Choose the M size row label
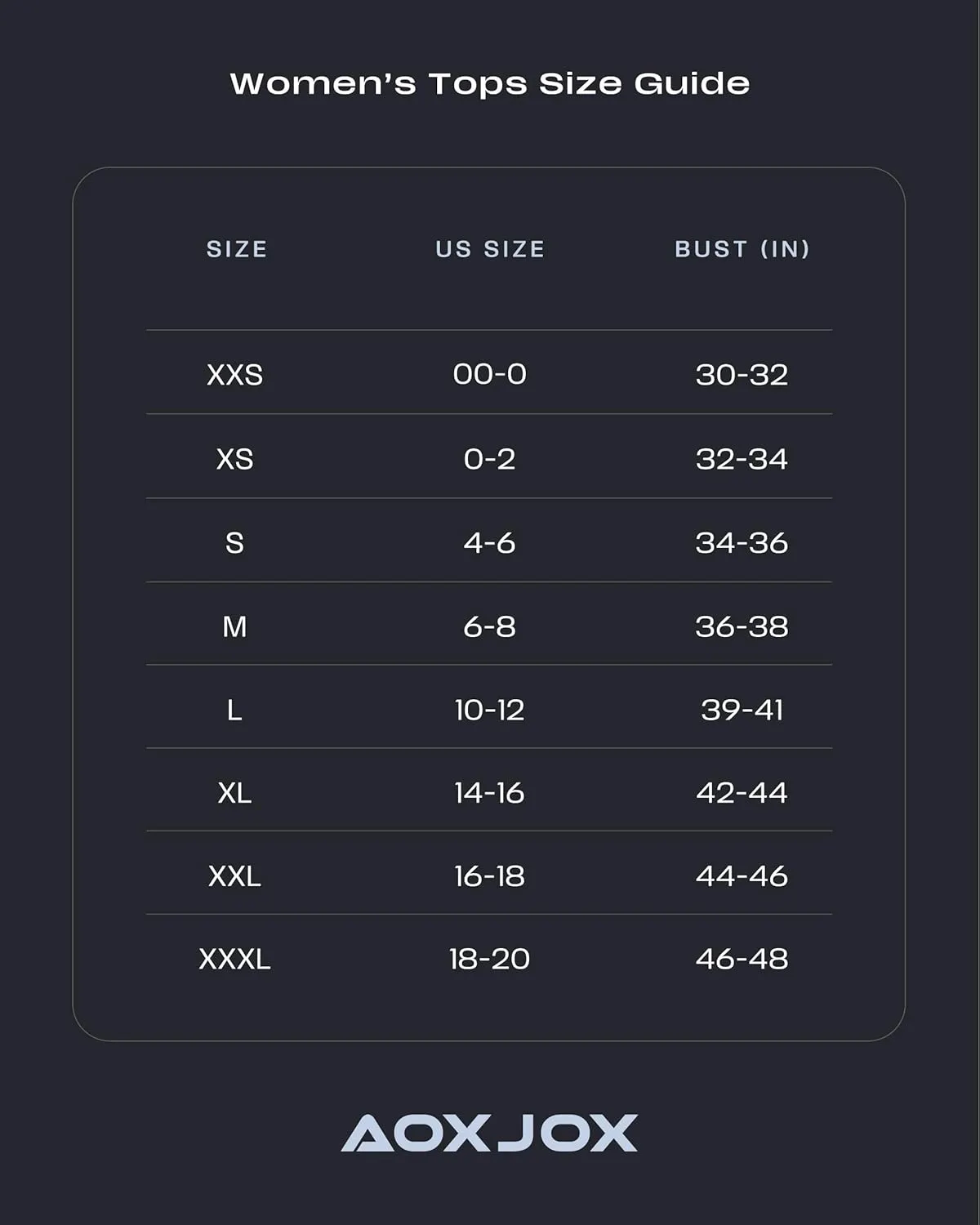 pyautogui.click(x=235, y=627)
